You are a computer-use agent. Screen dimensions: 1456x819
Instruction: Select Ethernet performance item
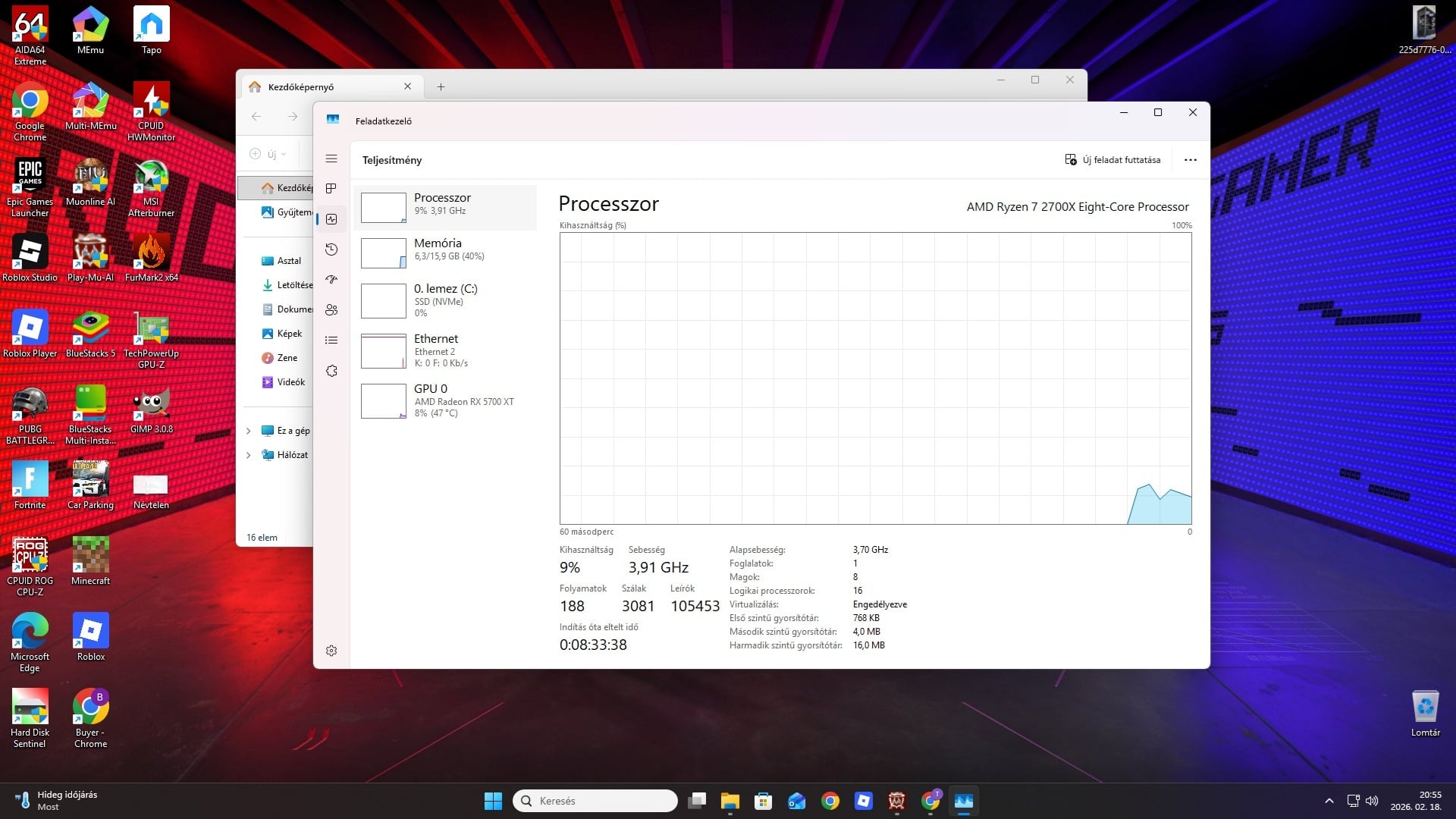point(445,350)
